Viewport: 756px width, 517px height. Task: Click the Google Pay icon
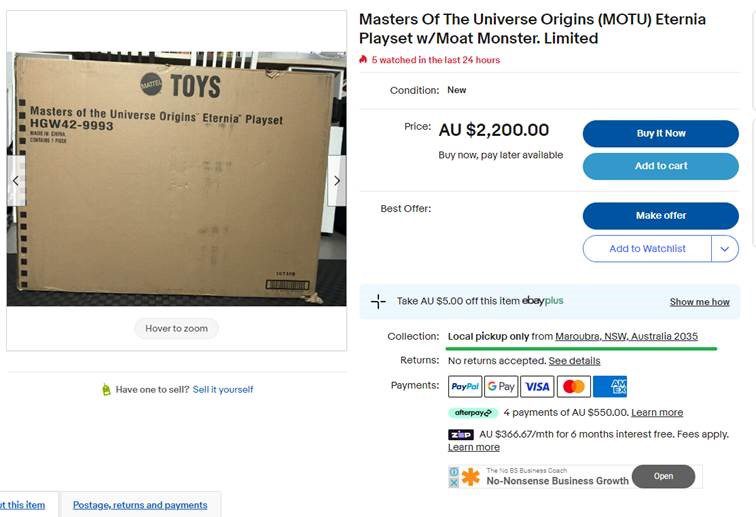coord(501,386)
